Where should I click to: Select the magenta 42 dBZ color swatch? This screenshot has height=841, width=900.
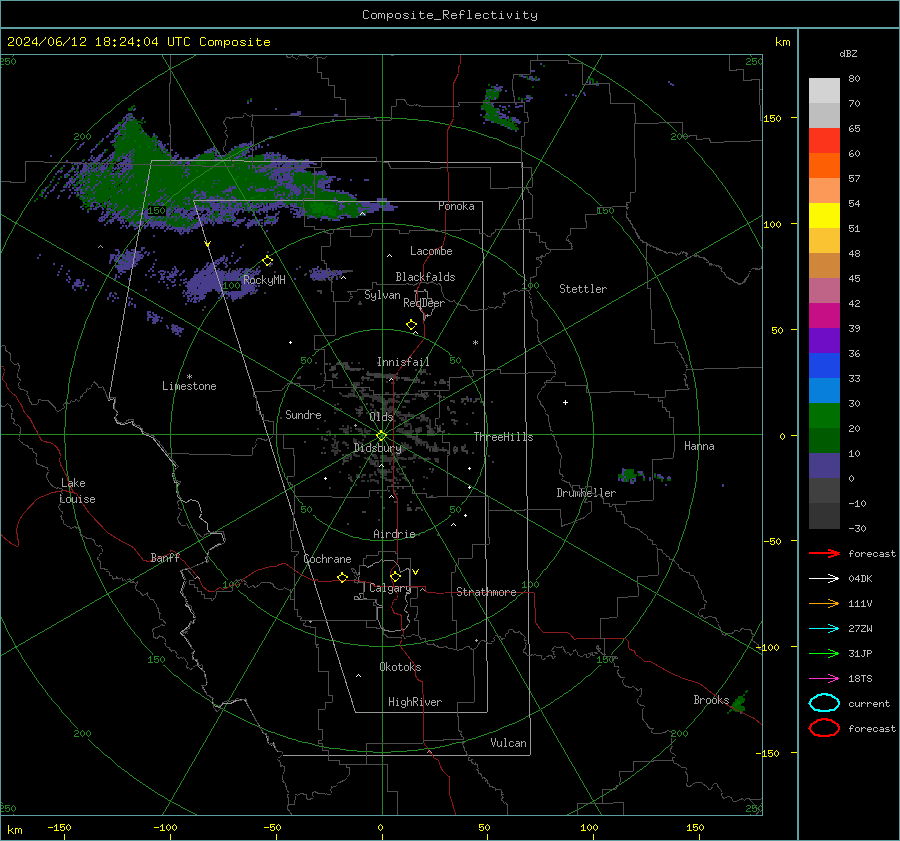[824, 315]
